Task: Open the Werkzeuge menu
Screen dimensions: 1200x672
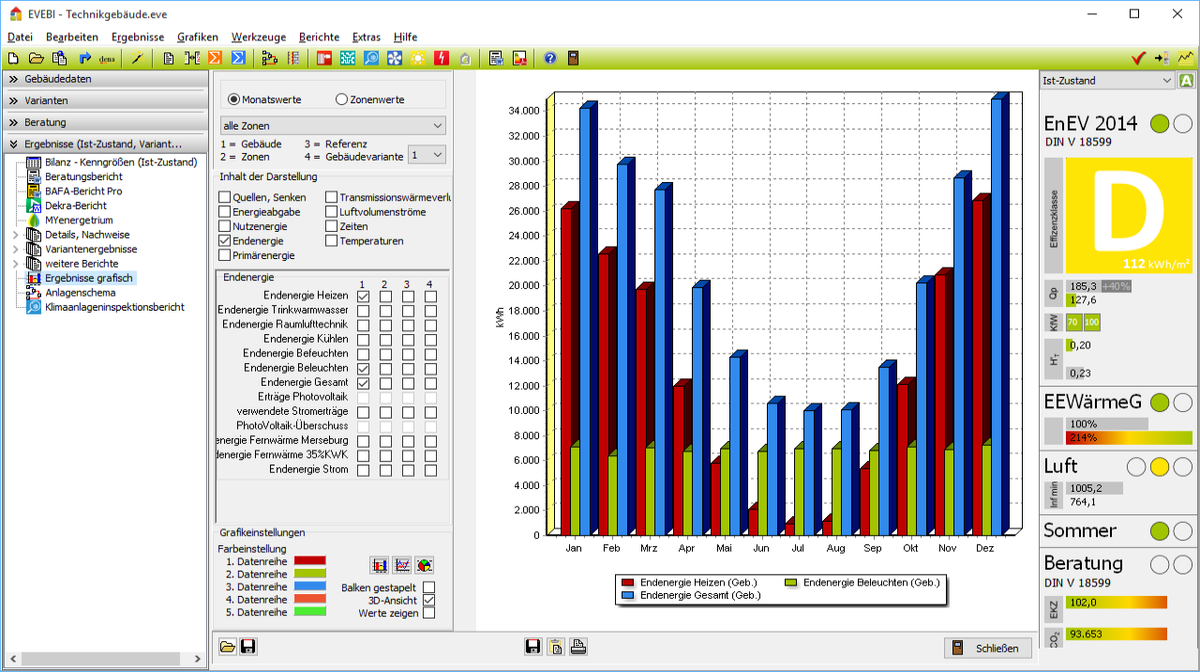Action: (258, 37)
